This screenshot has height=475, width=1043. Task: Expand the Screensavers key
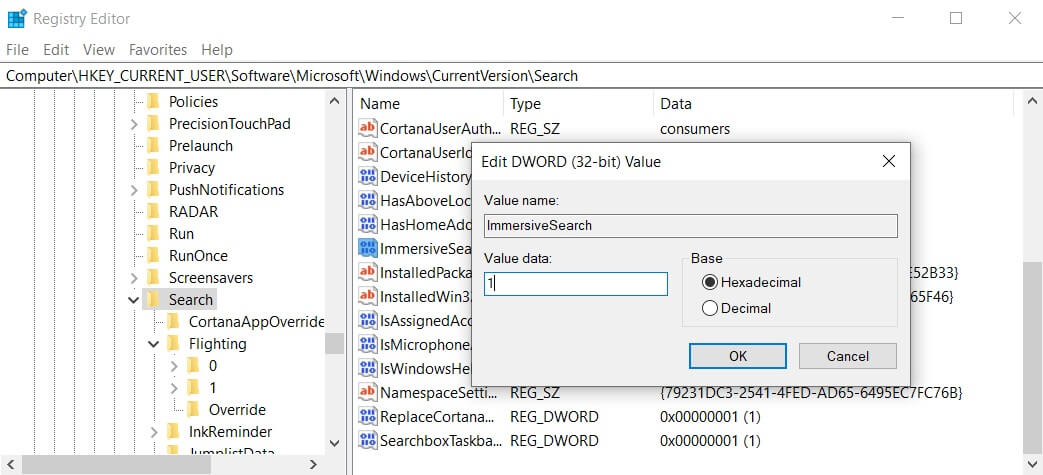pyautogui.click(x=134, y=278)
